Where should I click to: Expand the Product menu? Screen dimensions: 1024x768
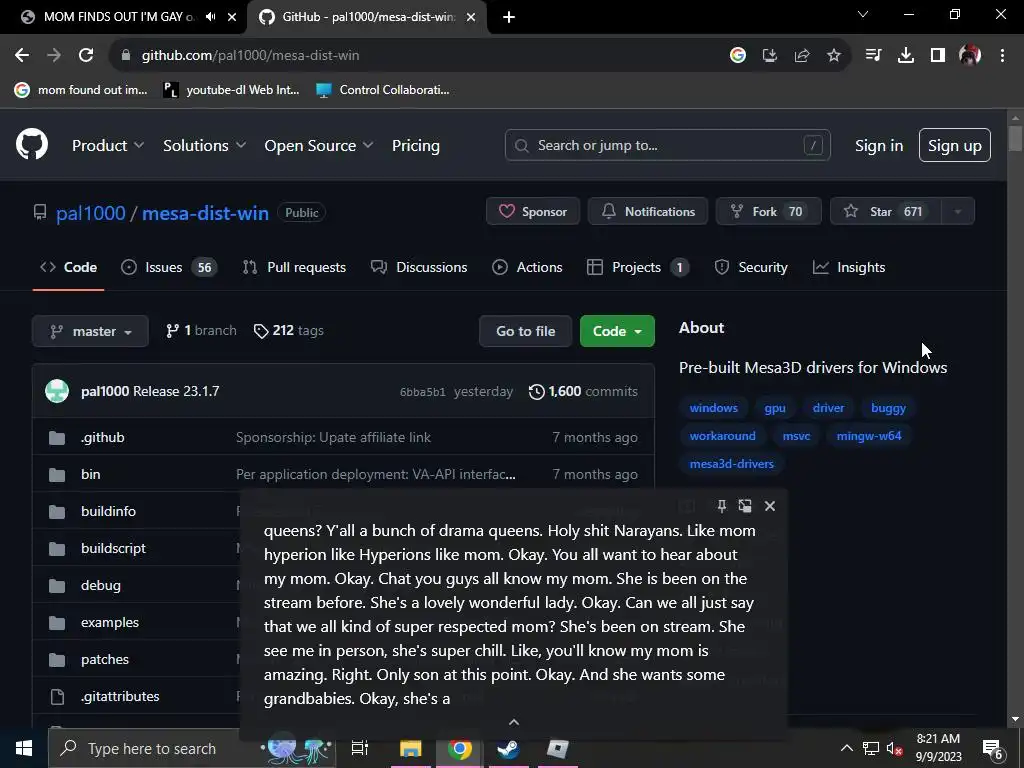[108, 146]
